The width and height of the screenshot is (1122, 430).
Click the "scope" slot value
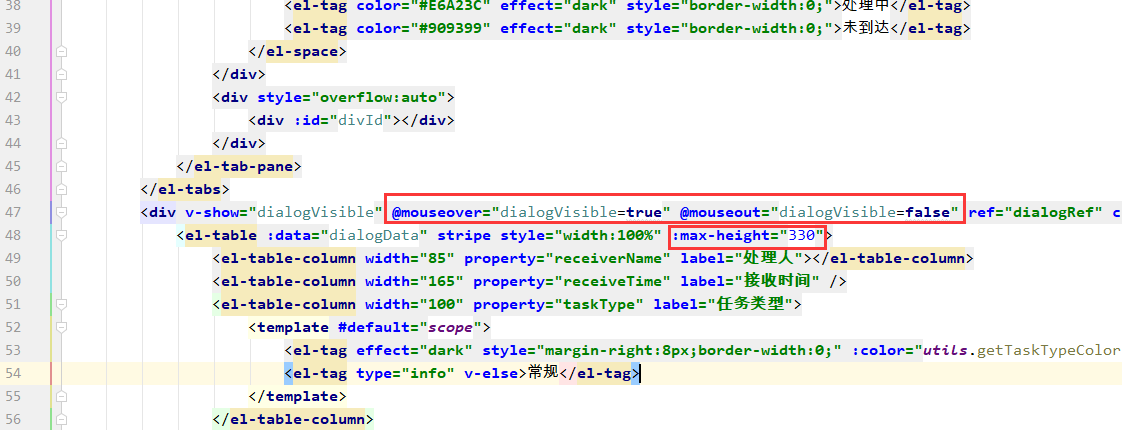coord(450,327)
